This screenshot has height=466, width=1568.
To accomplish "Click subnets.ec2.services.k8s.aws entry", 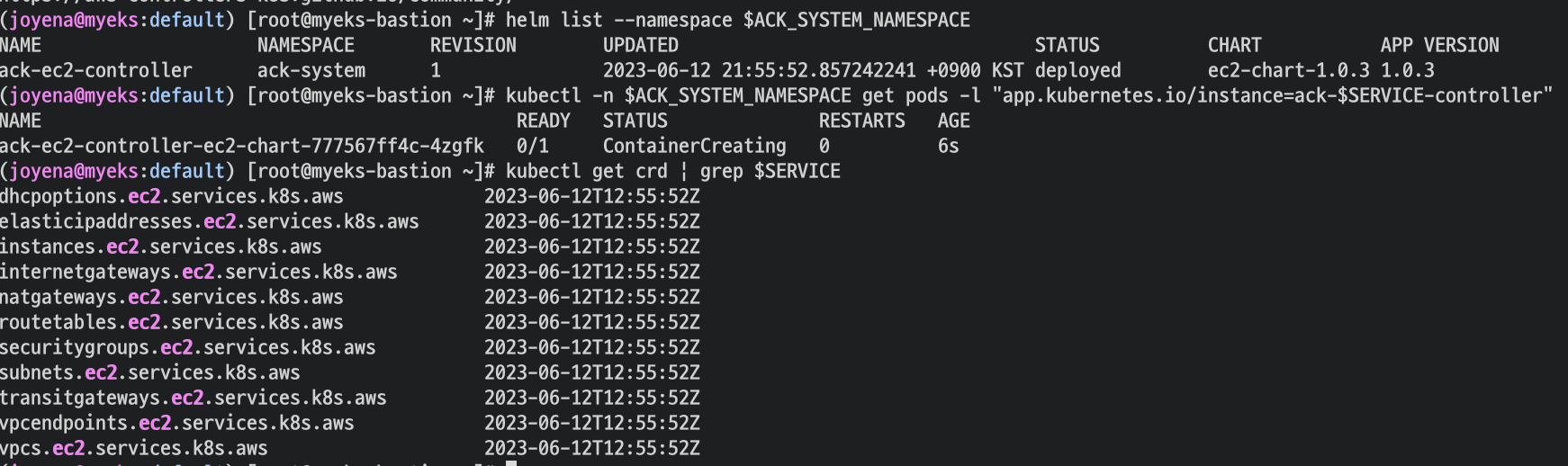I will (x=149, y=372).
